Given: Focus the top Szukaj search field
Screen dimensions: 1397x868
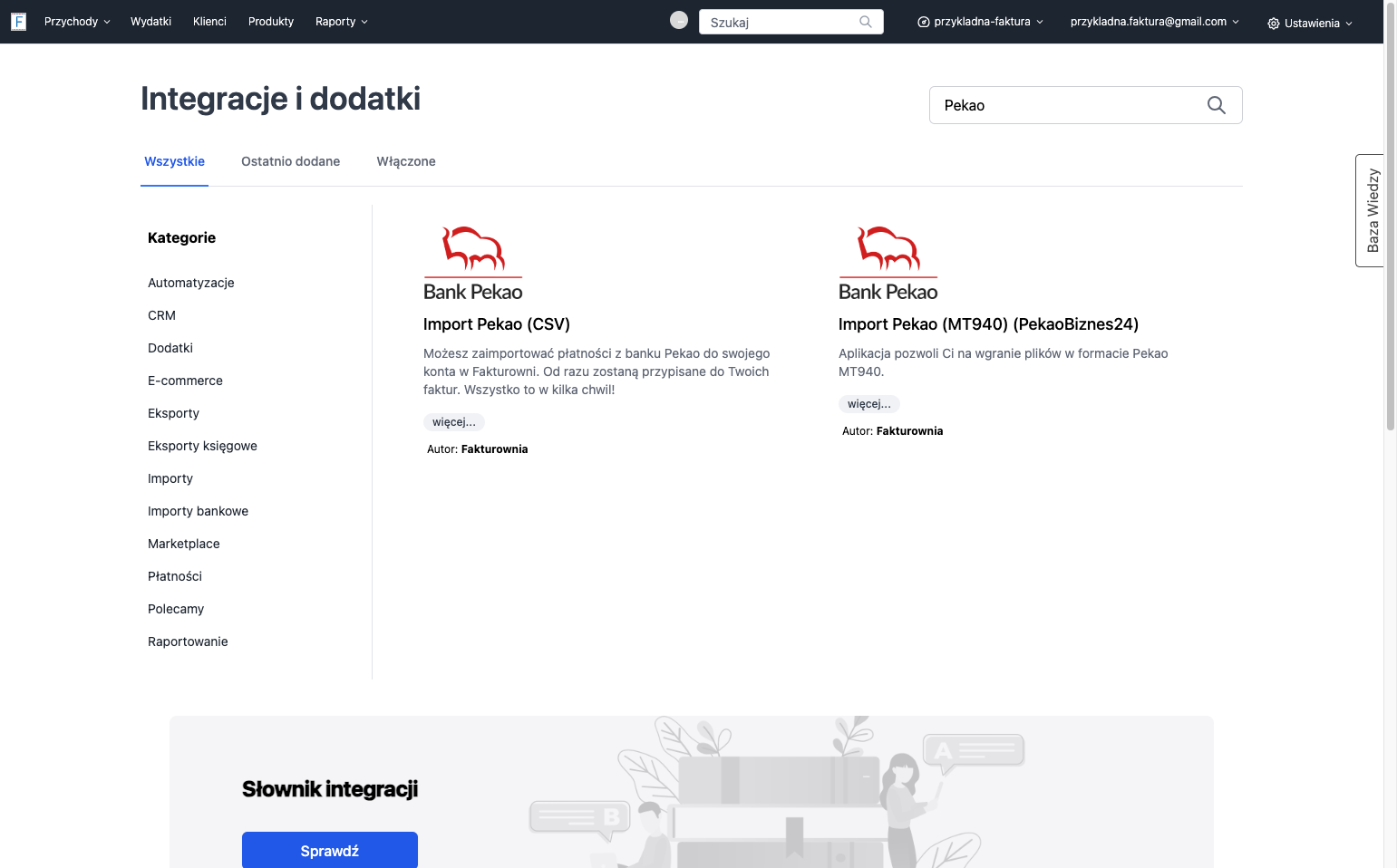Looking at the screenshot, I should click(791, 22).
